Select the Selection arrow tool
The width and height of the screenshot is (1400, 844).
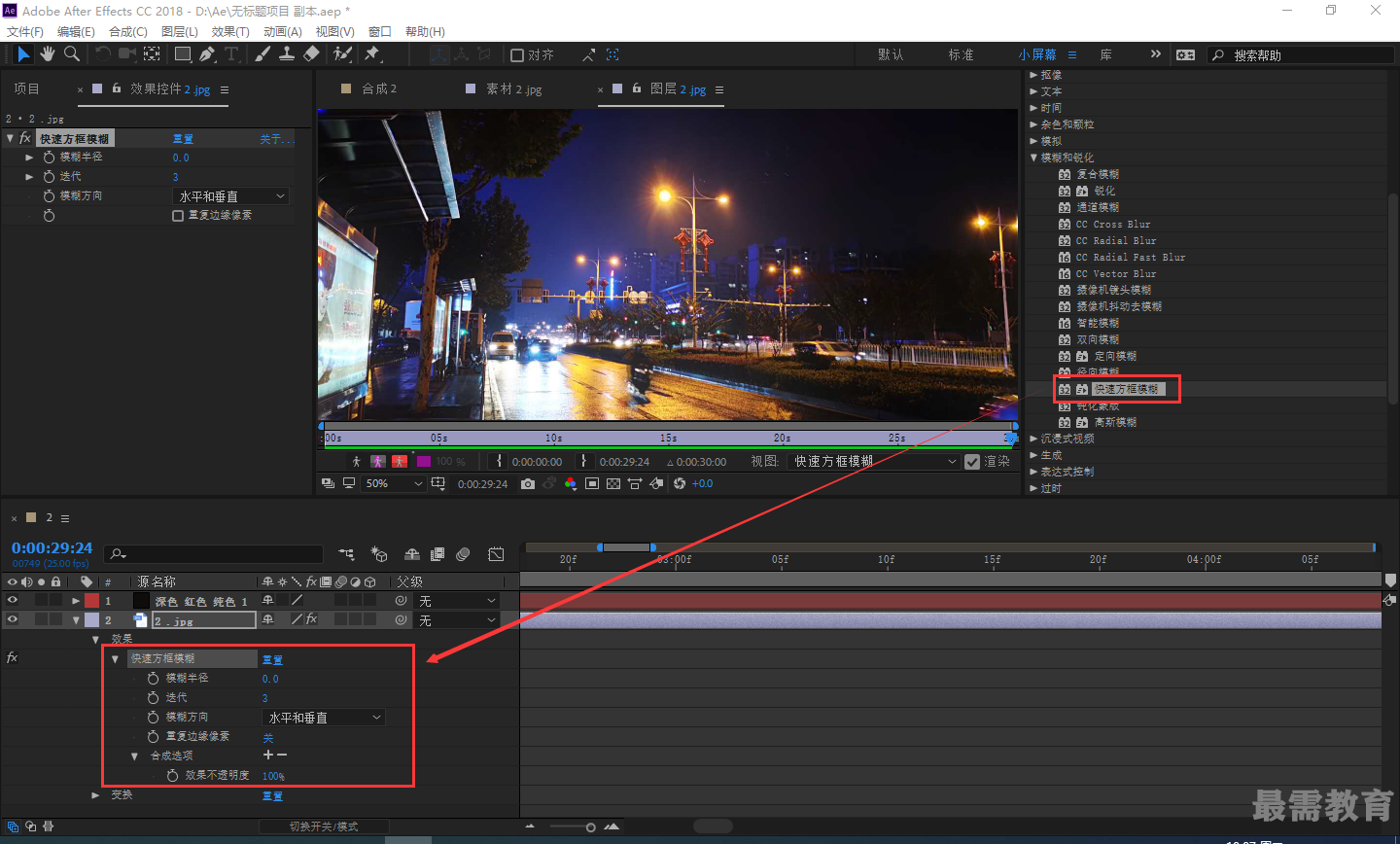(23, 54)
